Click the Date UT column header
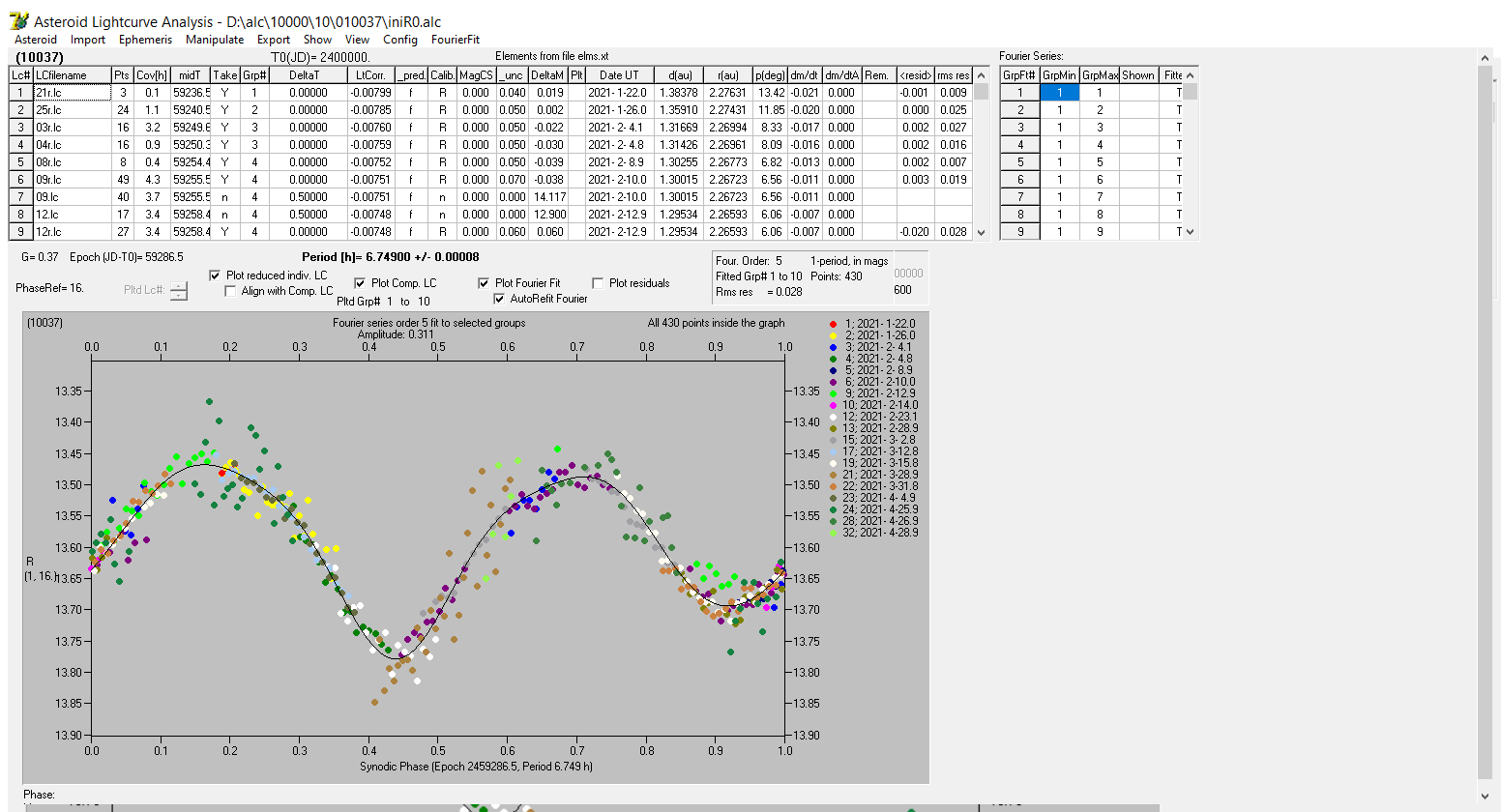Image resolution: width=1501 pixels, height=812 pixels. [618, 75]
